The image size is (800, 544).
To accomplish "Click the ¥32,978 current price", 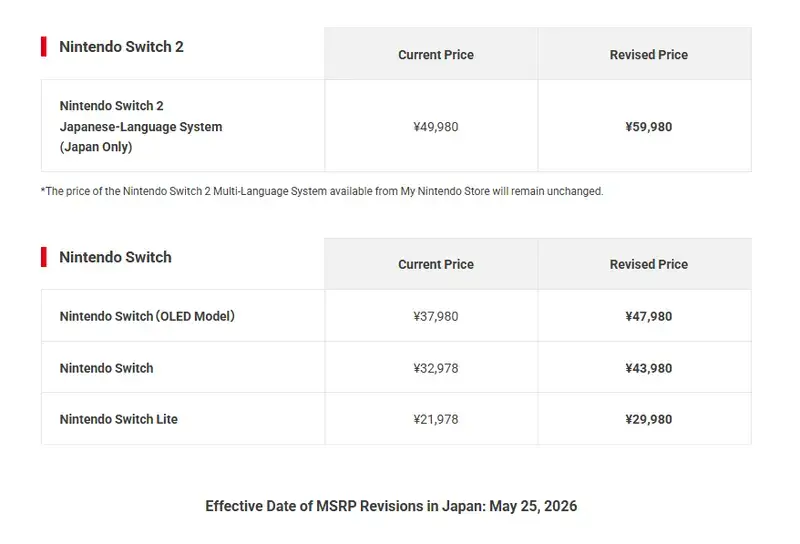I will (436, 368).
